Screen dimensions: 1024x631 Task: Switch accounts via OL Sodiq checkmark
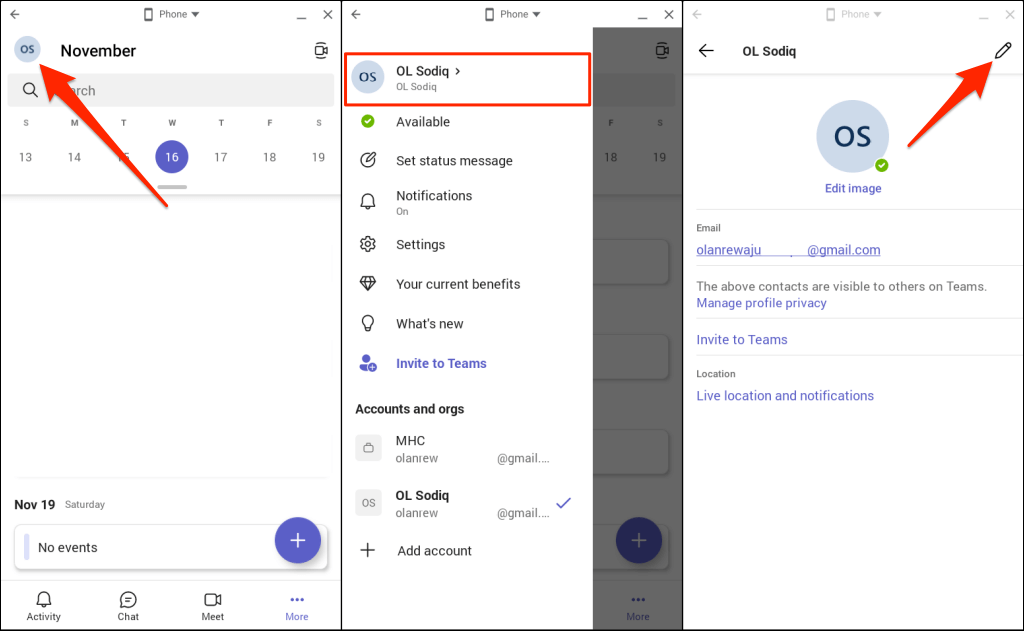click(563, 503)
